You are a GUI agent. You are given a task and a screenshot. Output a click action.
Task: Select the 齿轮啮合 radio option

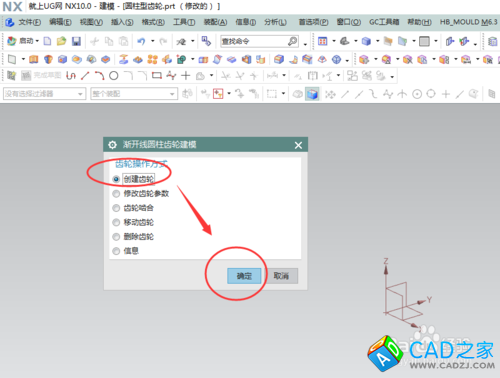(116, 208)
